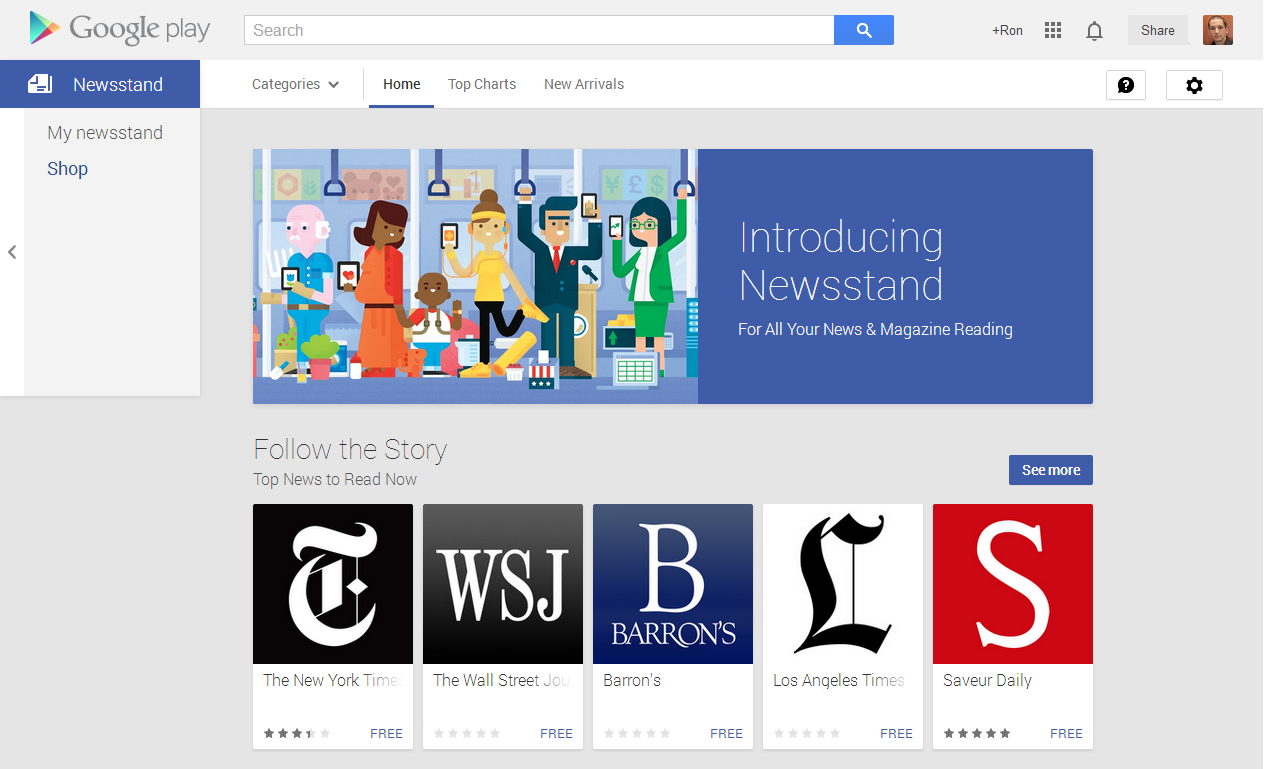Switch to the Top Charts tab
The width and height of the screenshot is (1264, 769).
[x=482, y=84]
